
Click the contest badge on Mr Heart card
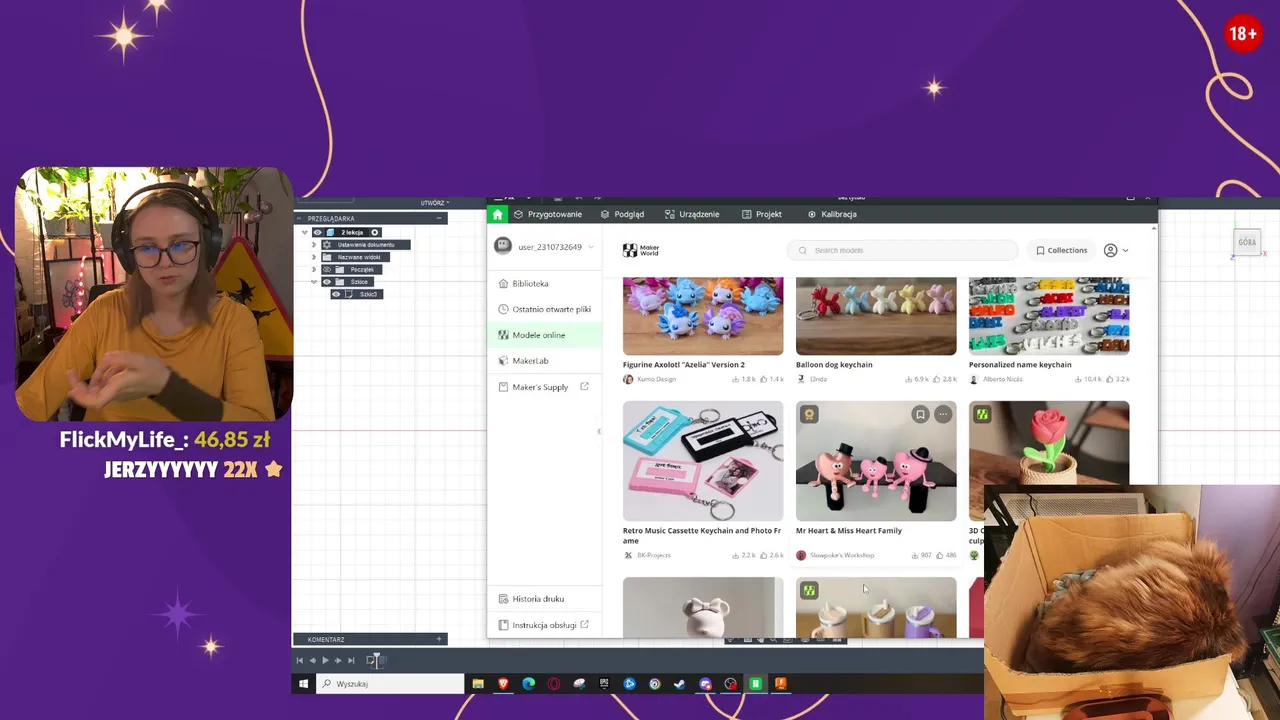[x=809, y=414]
